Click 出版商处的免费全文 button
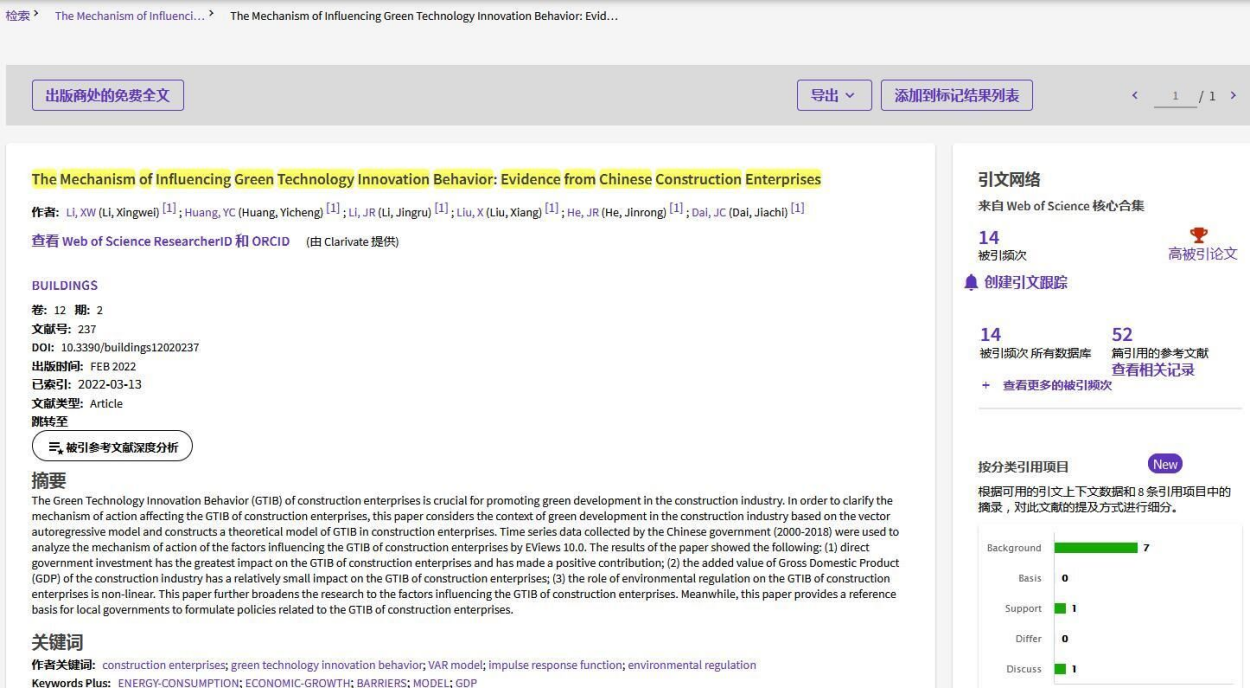The image size is (1250, 688). 108,96
